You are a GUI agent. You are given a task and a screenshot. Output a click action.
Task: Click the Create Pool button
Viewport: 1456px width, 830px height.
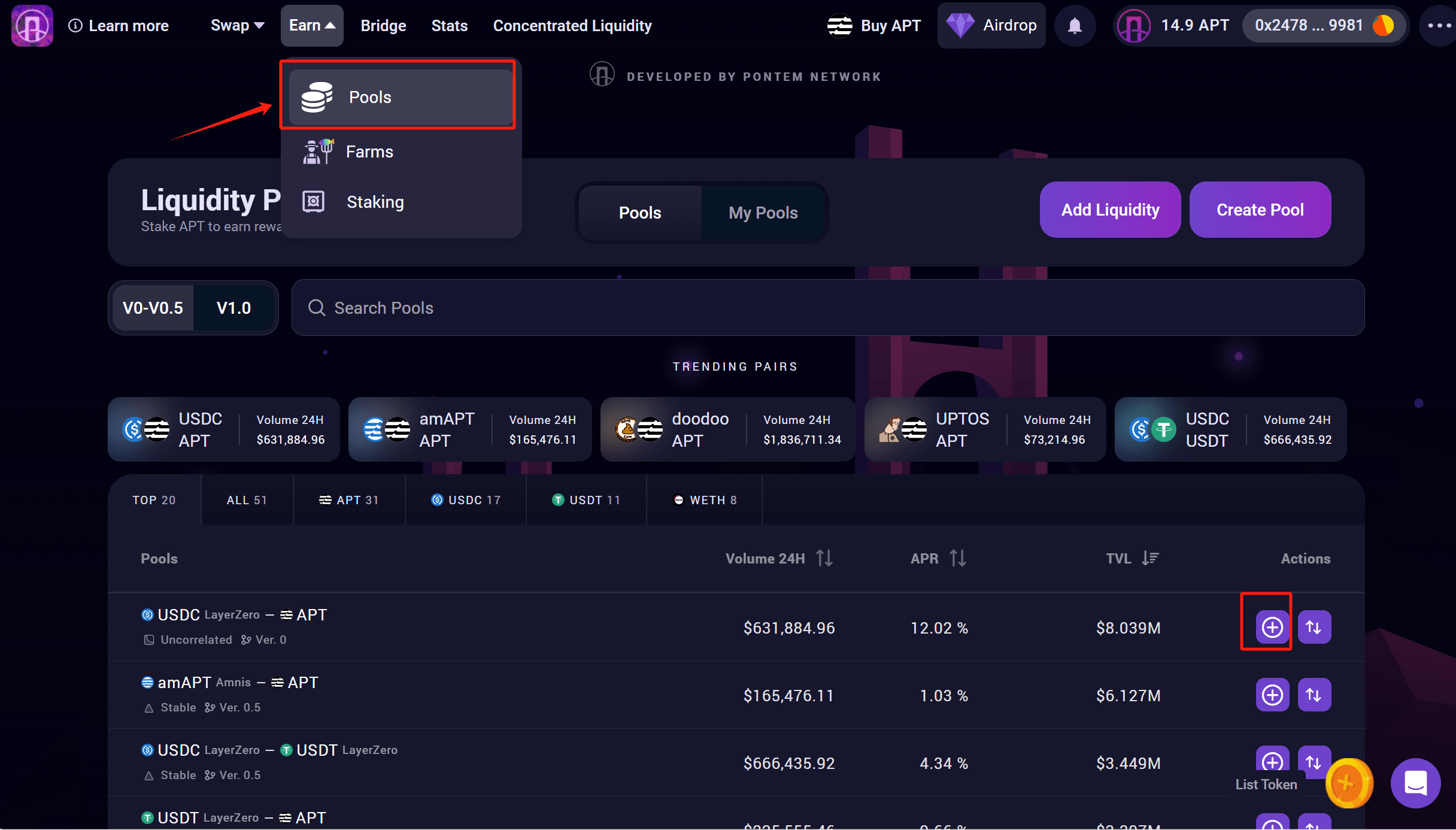(x=1260, y=210)
